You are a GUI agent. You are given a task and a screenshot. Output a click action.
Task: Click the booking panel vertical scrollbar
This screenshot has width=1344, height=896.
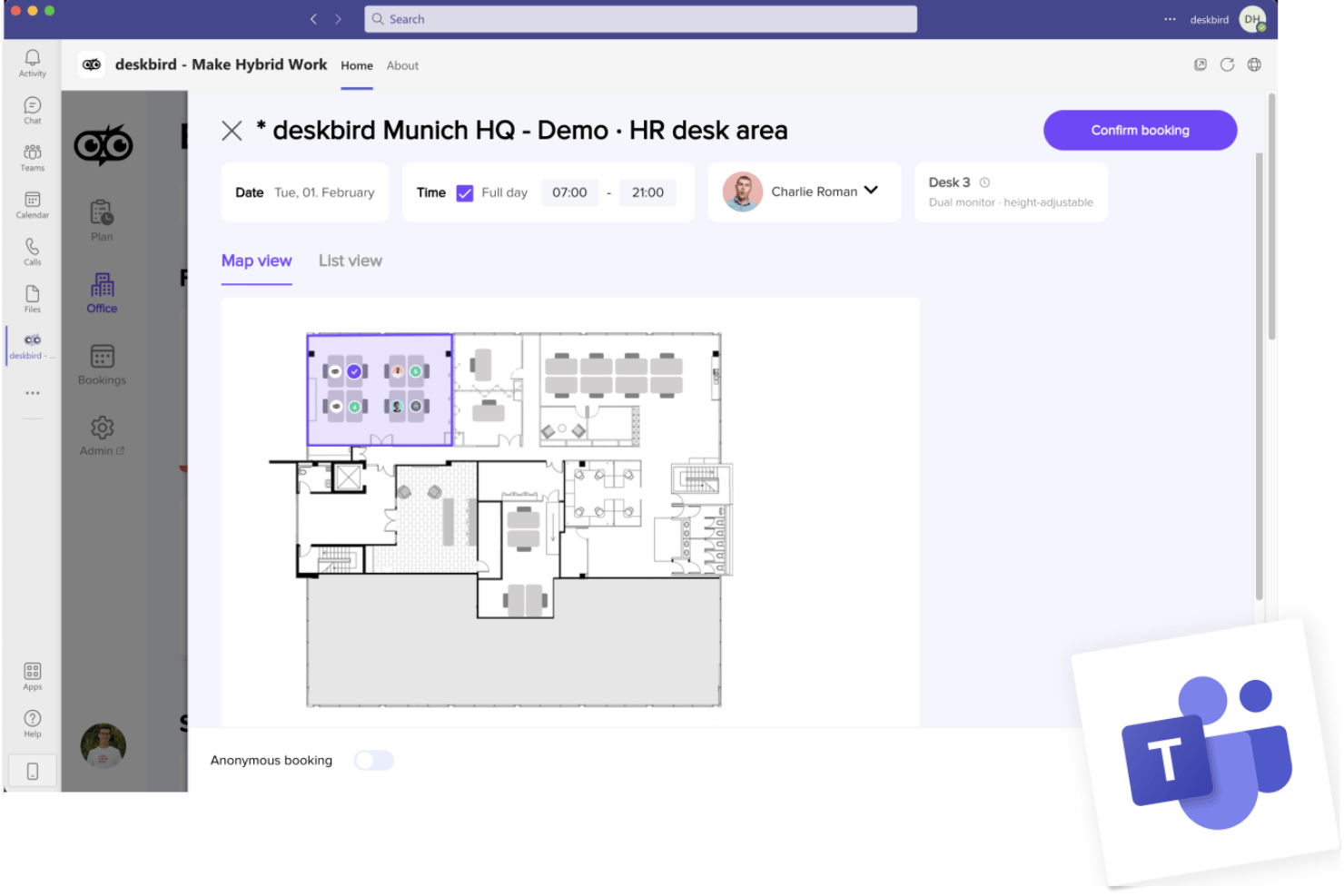point(1259,376)
